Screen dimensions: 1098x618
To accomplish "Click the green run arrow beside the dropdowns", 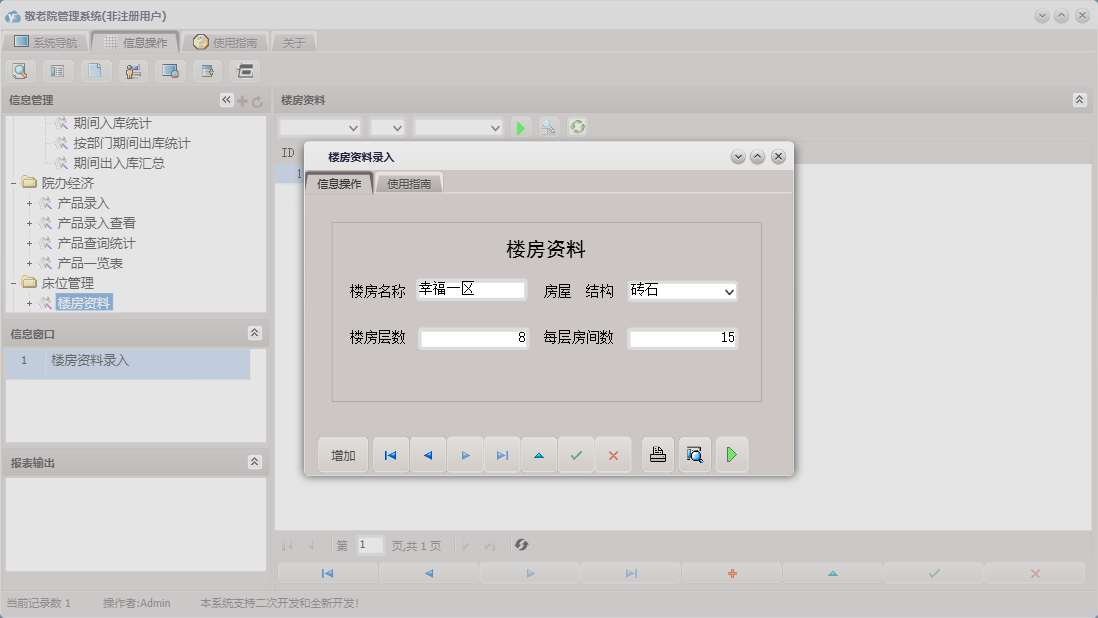I will [x=519, y=127].
